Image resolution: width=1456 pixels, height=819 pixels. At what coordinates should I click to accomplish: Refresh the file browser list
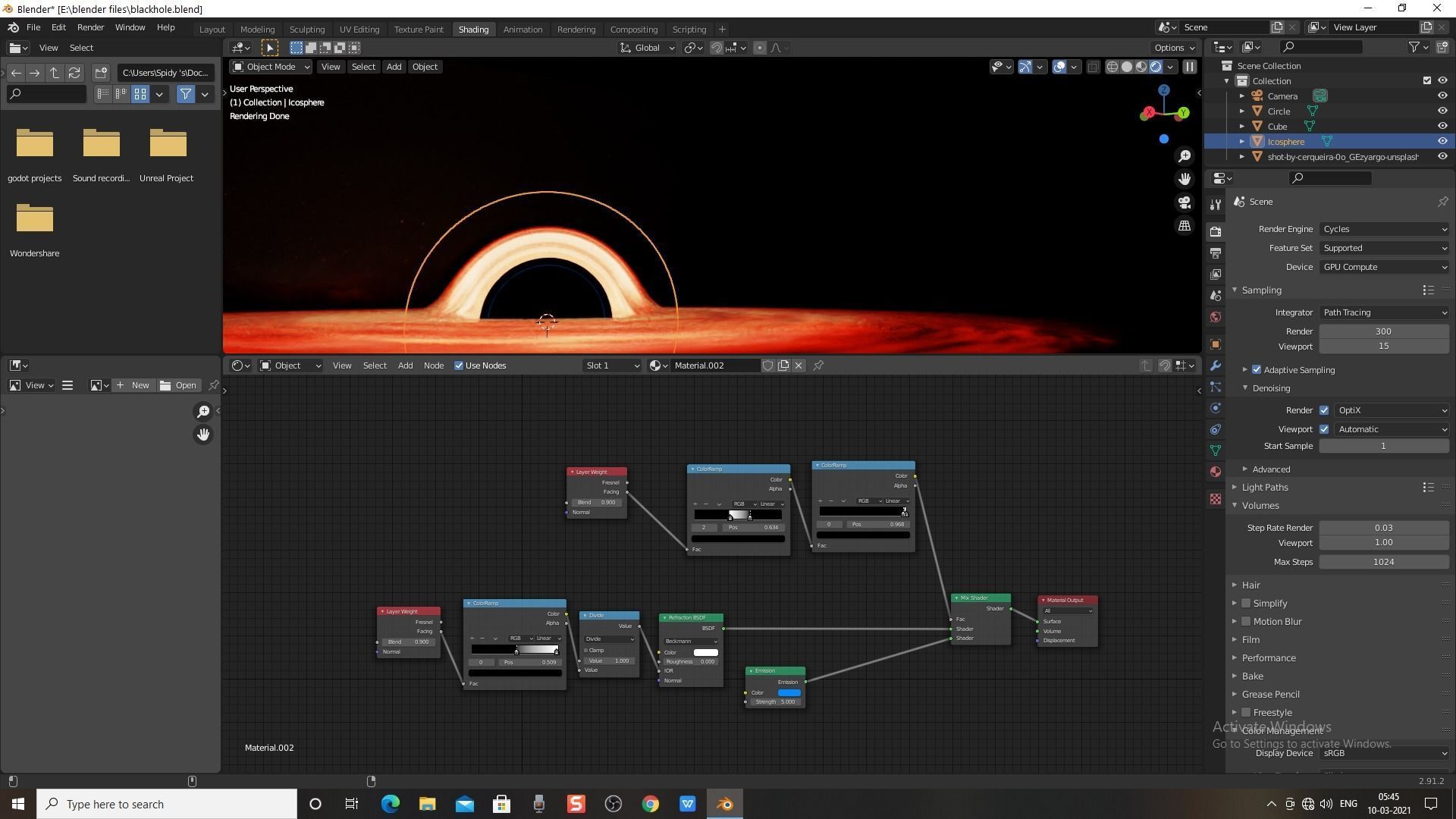[x=74, y=73]
